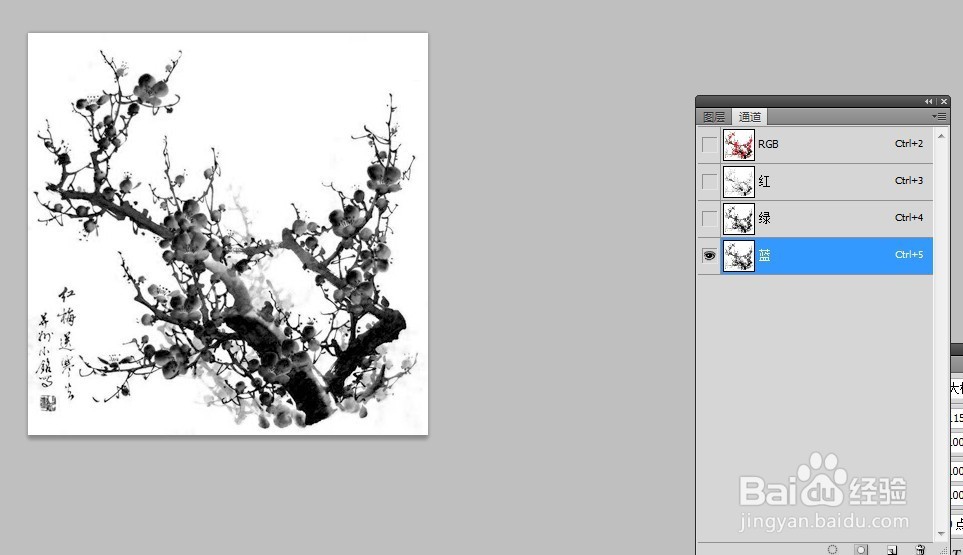Close the channels panel
The height and width of the screenshot is (555, 963).
[944, 101]
